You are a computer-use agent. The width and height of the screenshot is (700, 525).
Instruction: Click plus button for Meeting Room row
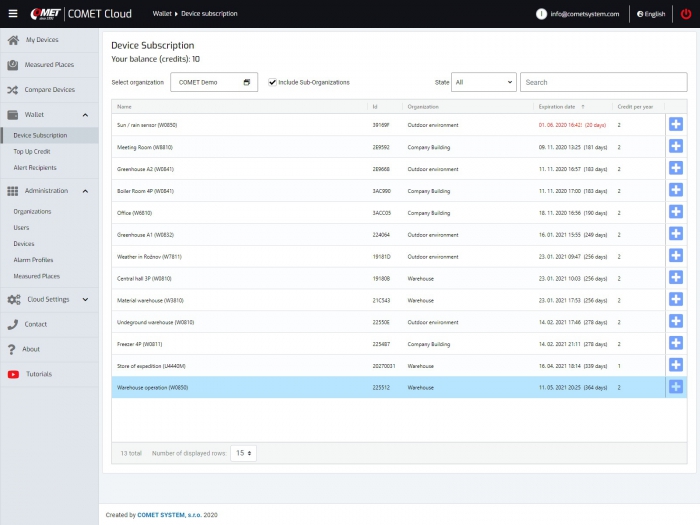675,146
